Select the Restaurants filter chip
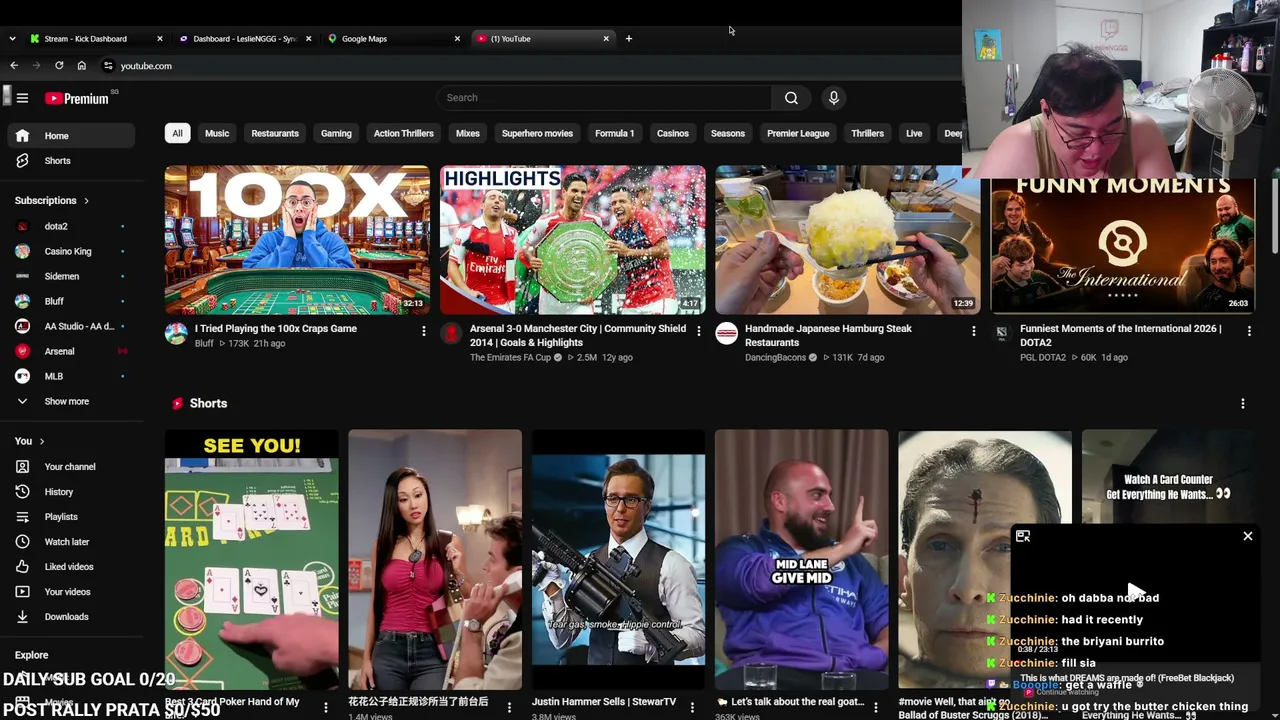 pos(275,134)
